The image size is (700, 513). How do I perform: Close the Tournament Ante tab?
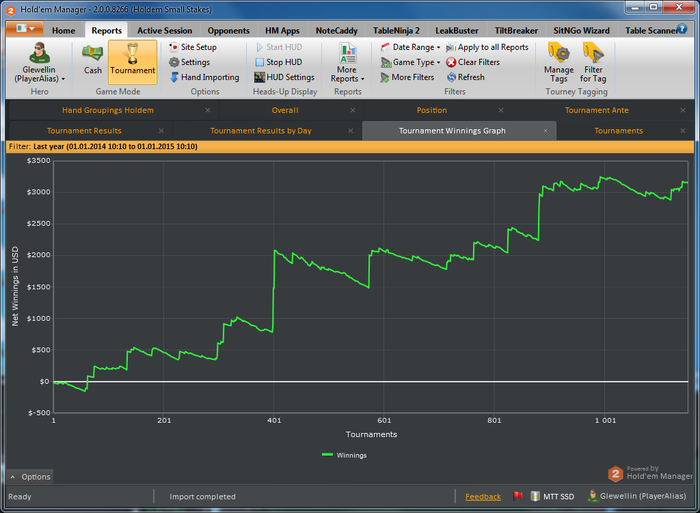(683, 110)
